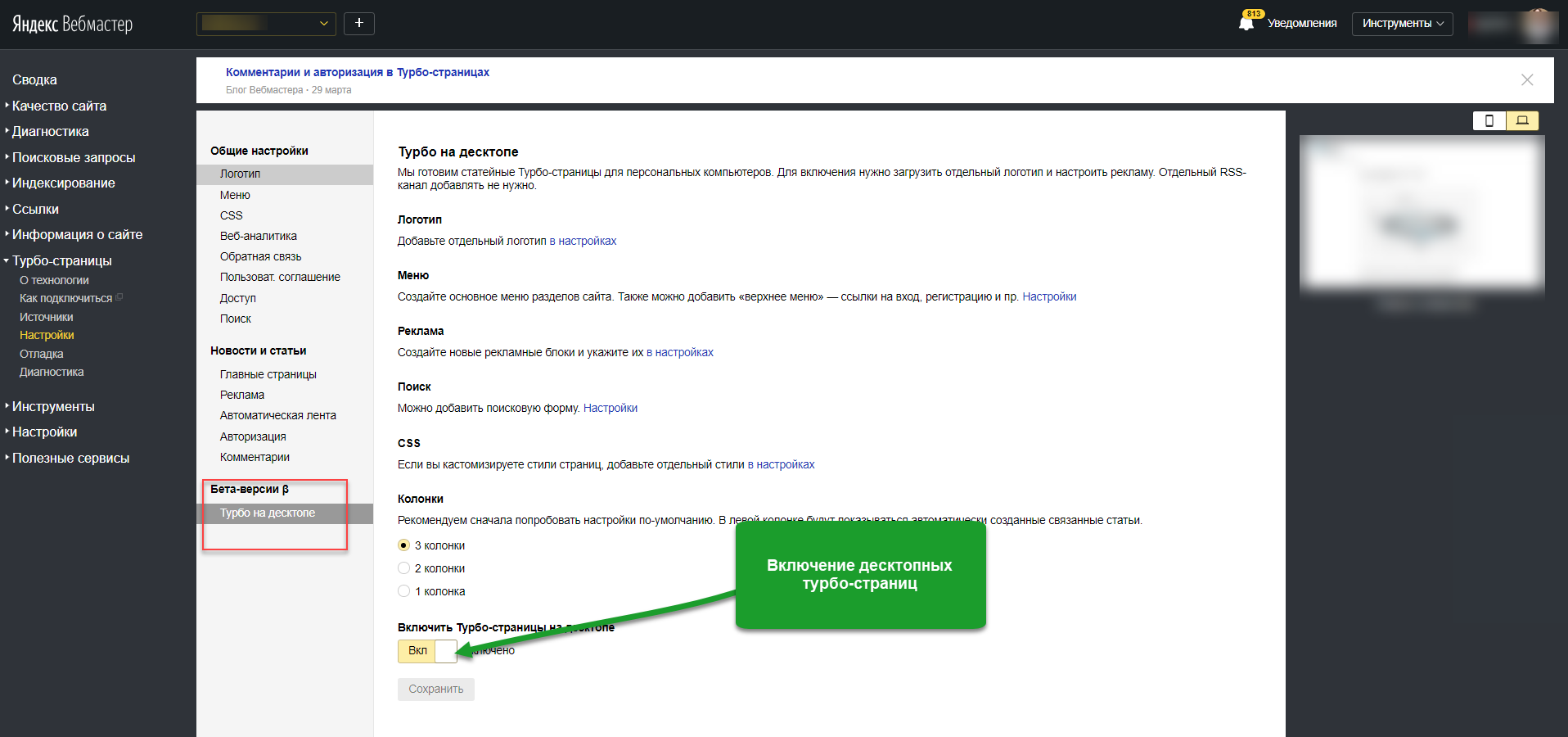Select CSS settings tab
Screen dimensions: 1568x737
[x=232, y=215]
